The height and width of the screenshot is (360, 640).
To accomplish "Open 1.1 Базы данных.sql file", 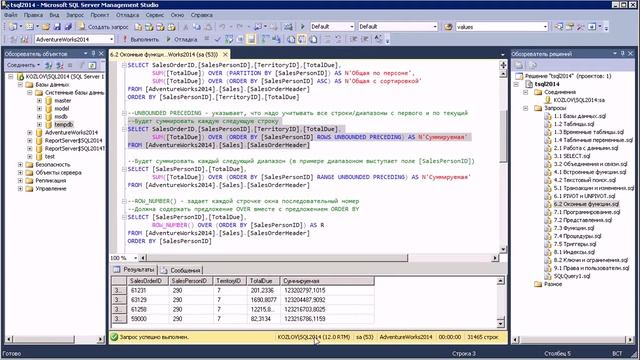I will [x=580, y=116].
